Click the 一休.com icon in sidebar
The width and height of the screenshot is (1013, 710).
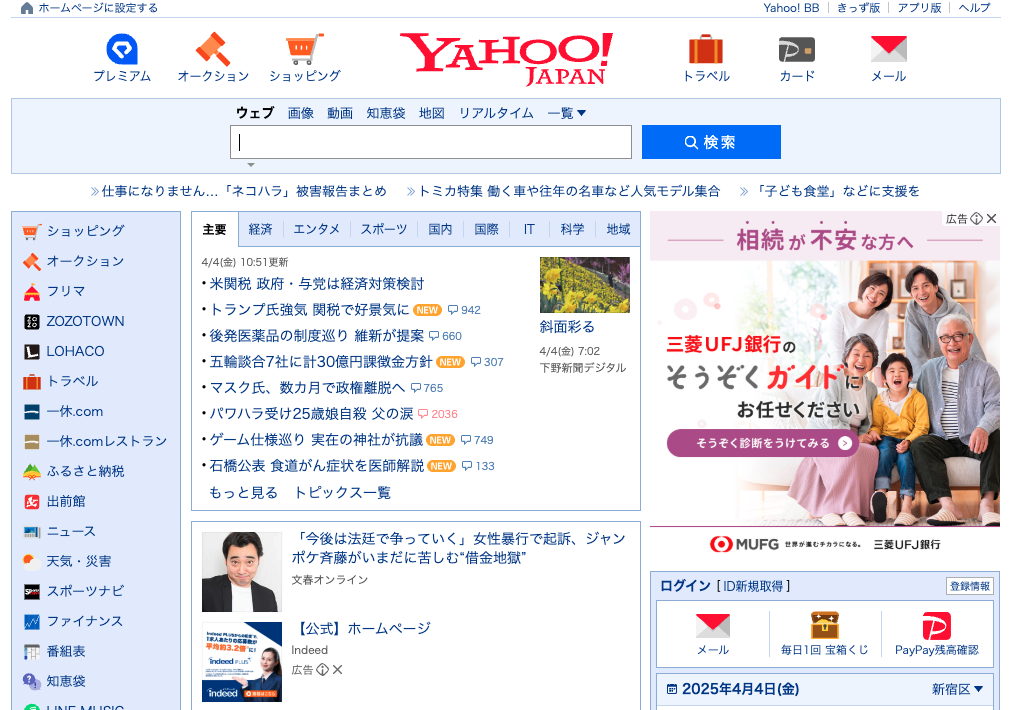32,412
